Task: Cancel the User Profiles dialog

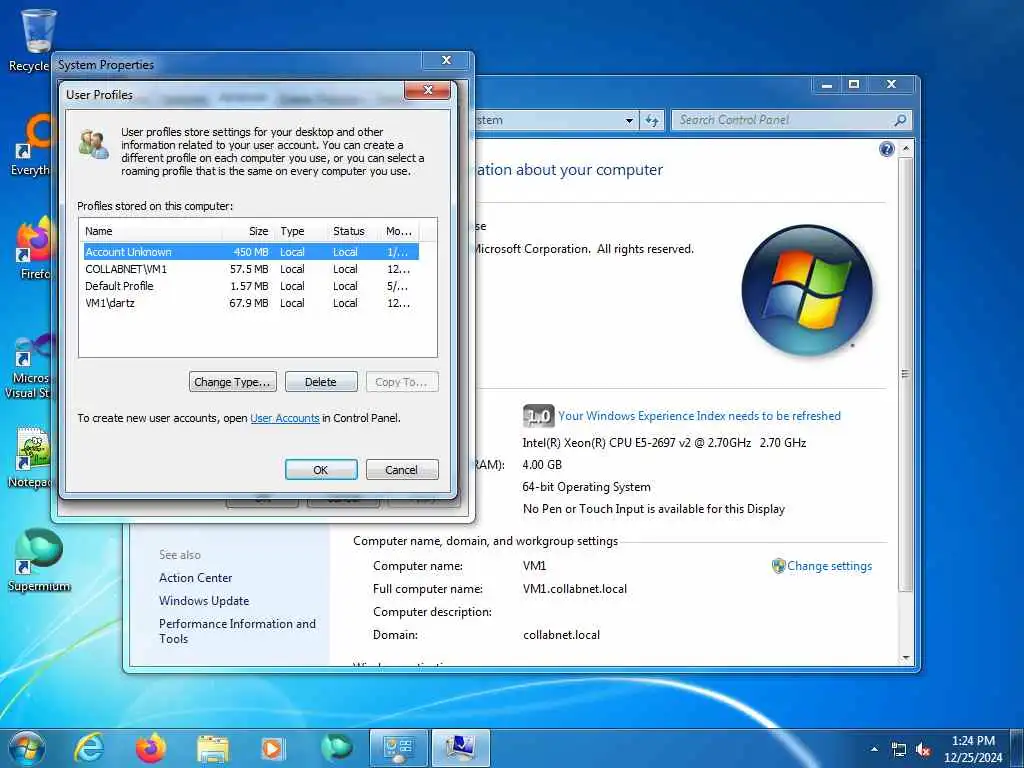Action: (x=402, y=470)
